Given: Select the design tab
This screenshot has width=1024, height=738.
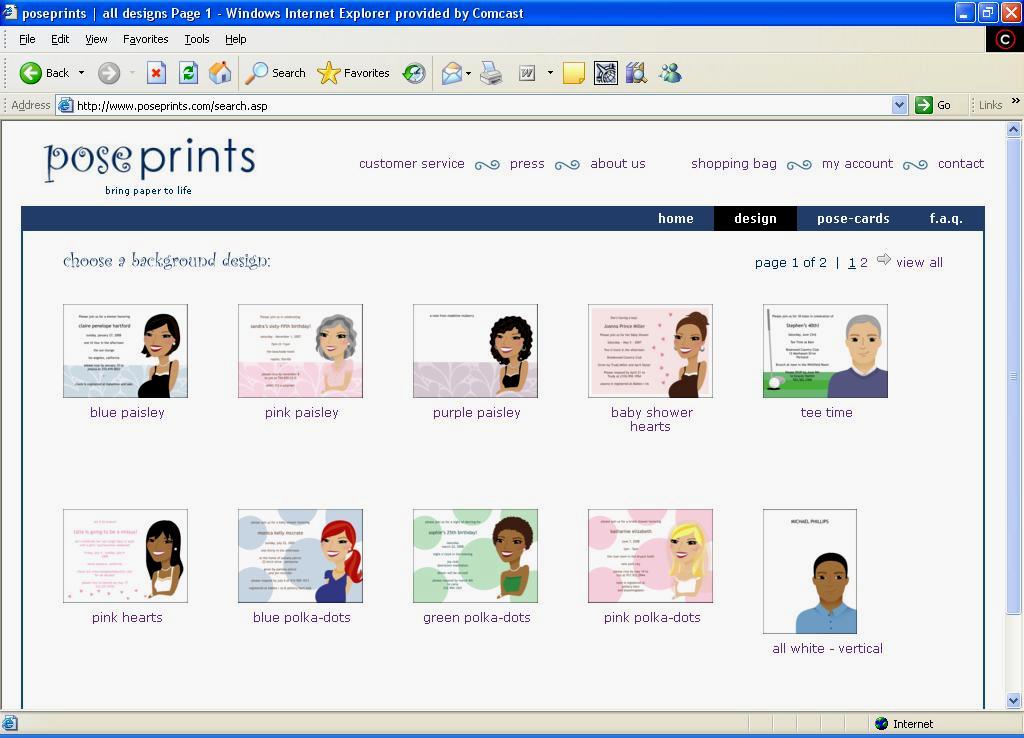Looking at the screenshot, I should point(756,218).
